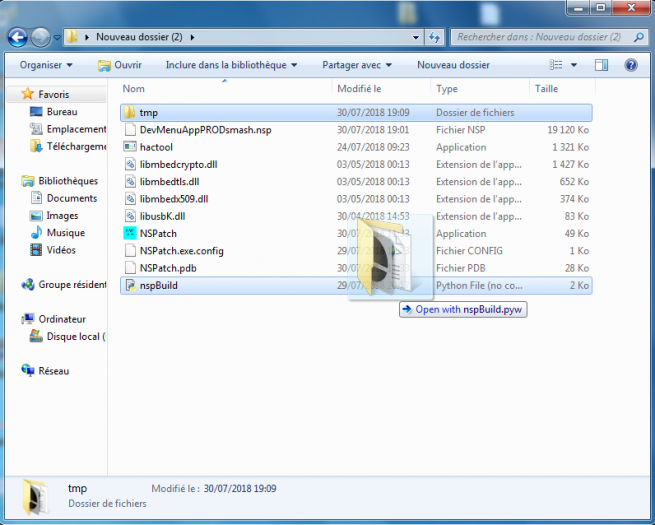Click the NSPatch application icon

(129, 233)
